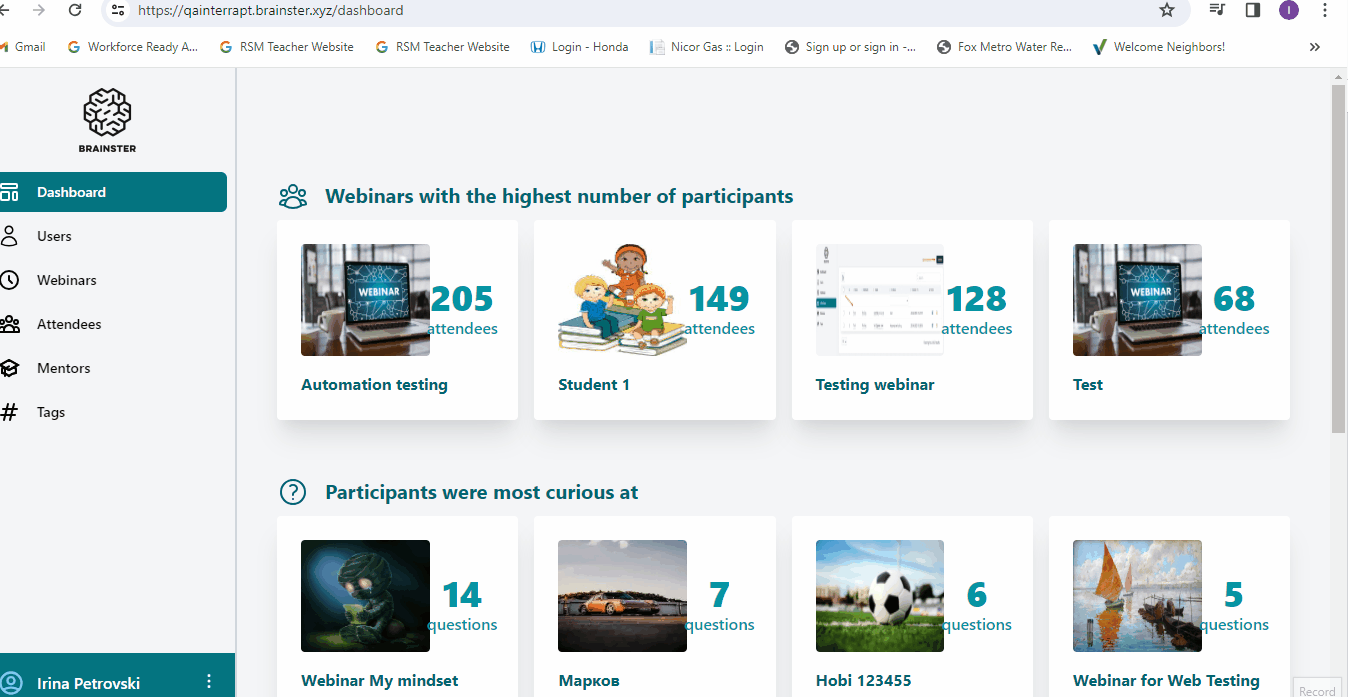This screenshot has width=1348, height=697.
Task: Open Chrome's three-dot options menu
Action: (x=1326, y=10)
